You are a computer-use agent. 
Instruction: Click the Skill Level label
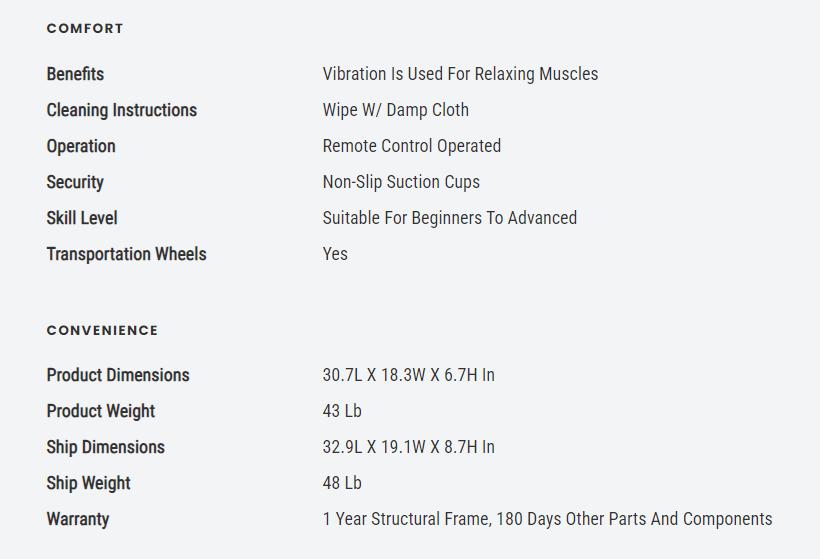(x=82, y=218)
